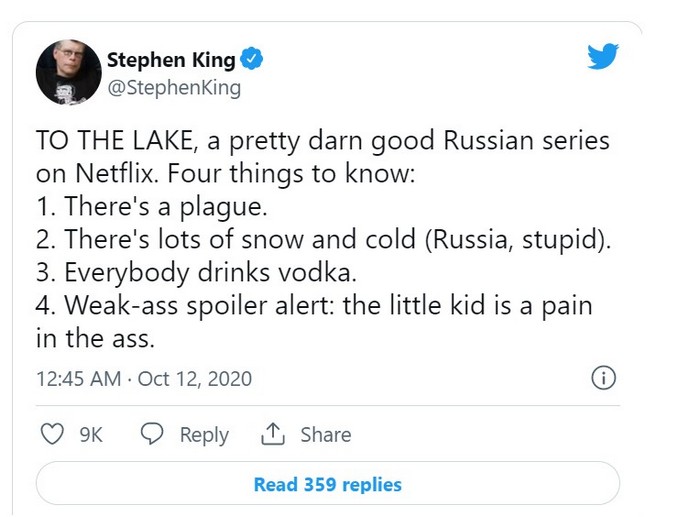Open Stephen King's profile picture
This screenshot has height=517, width=700.
pyautogui.click(x=66, y=73)
